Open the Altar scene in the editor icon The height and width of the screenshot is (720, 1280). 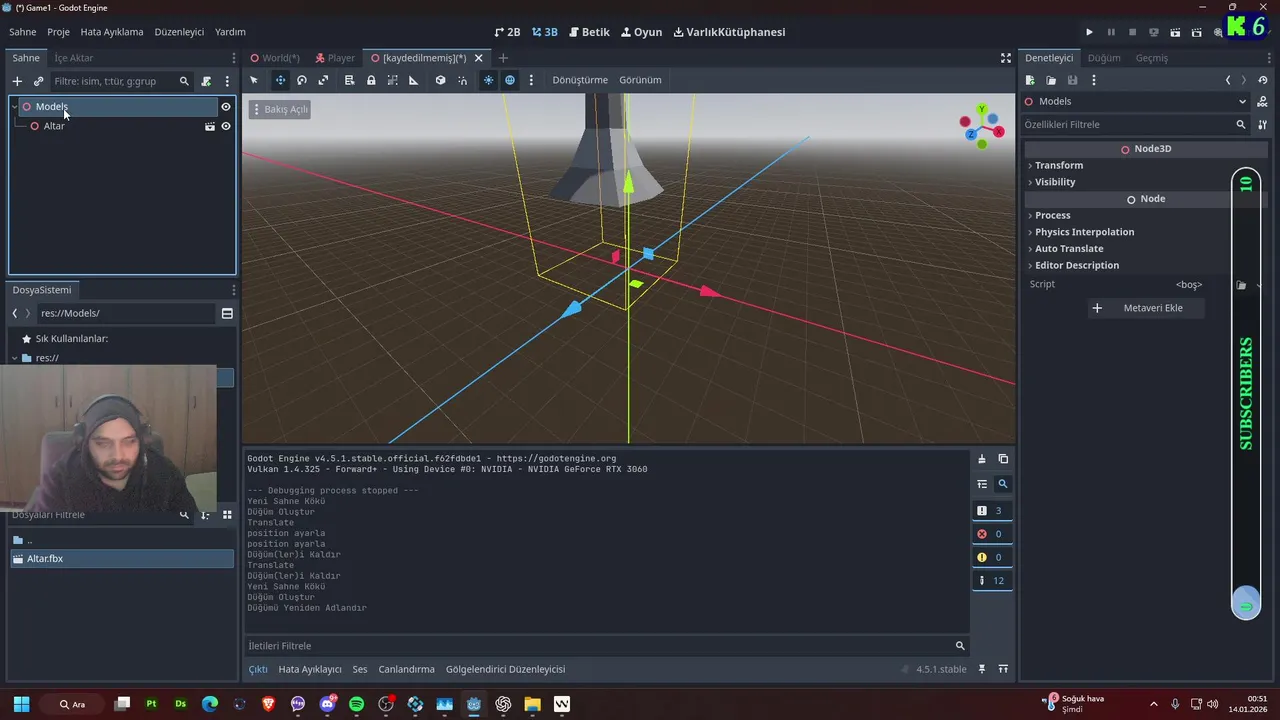coord(210,126)
